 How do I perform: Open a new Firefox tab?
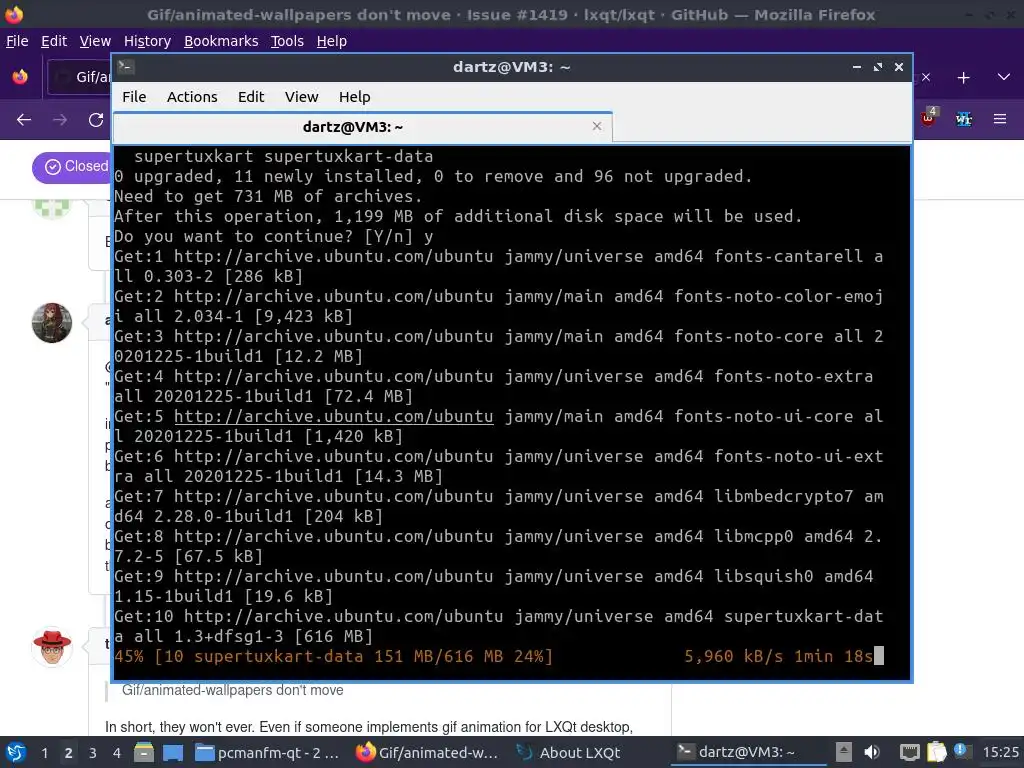point(963,78)
